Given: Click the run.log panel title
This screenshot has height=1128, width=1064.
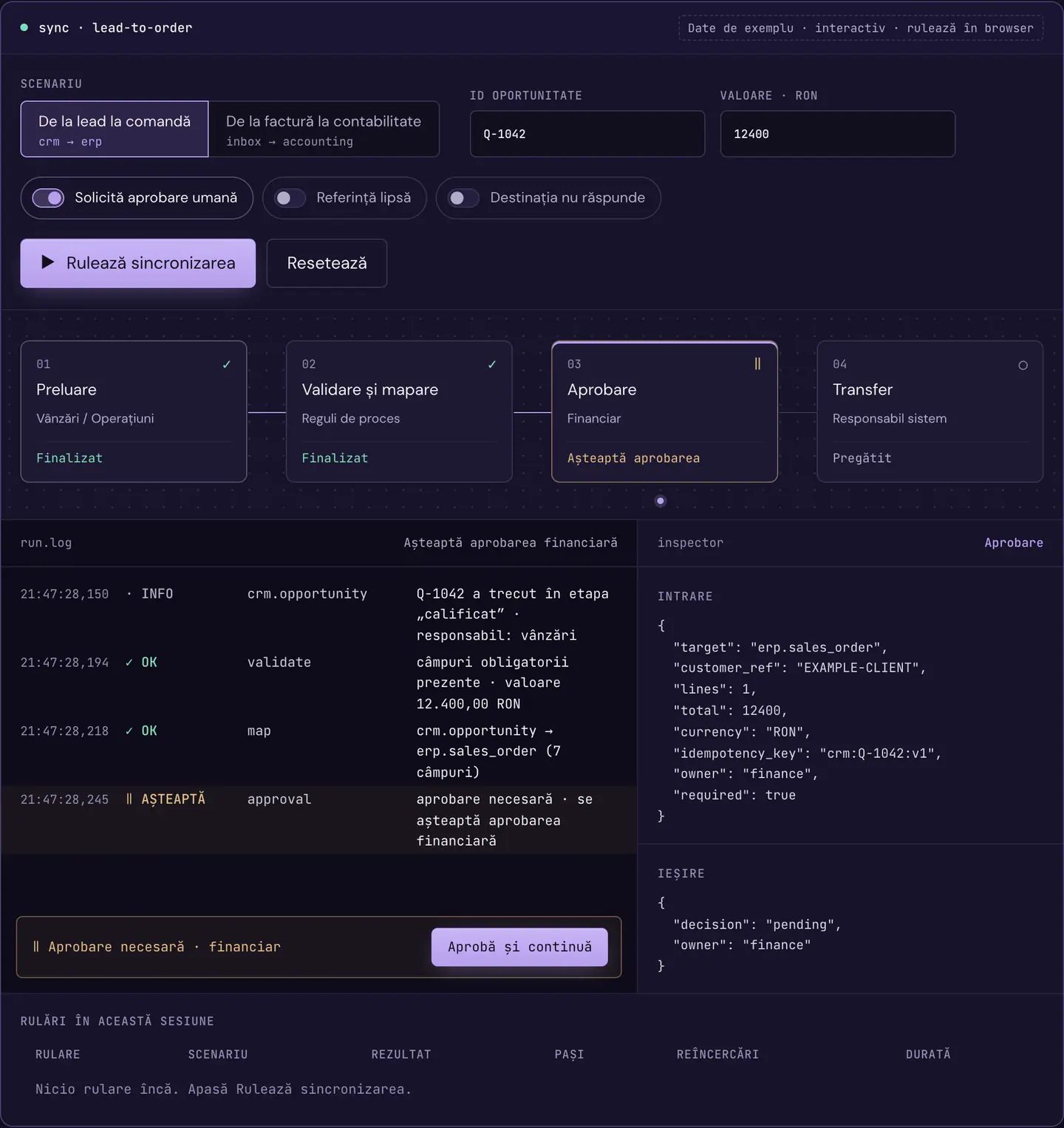Looking at the screenshot, I should click(47, 543).
